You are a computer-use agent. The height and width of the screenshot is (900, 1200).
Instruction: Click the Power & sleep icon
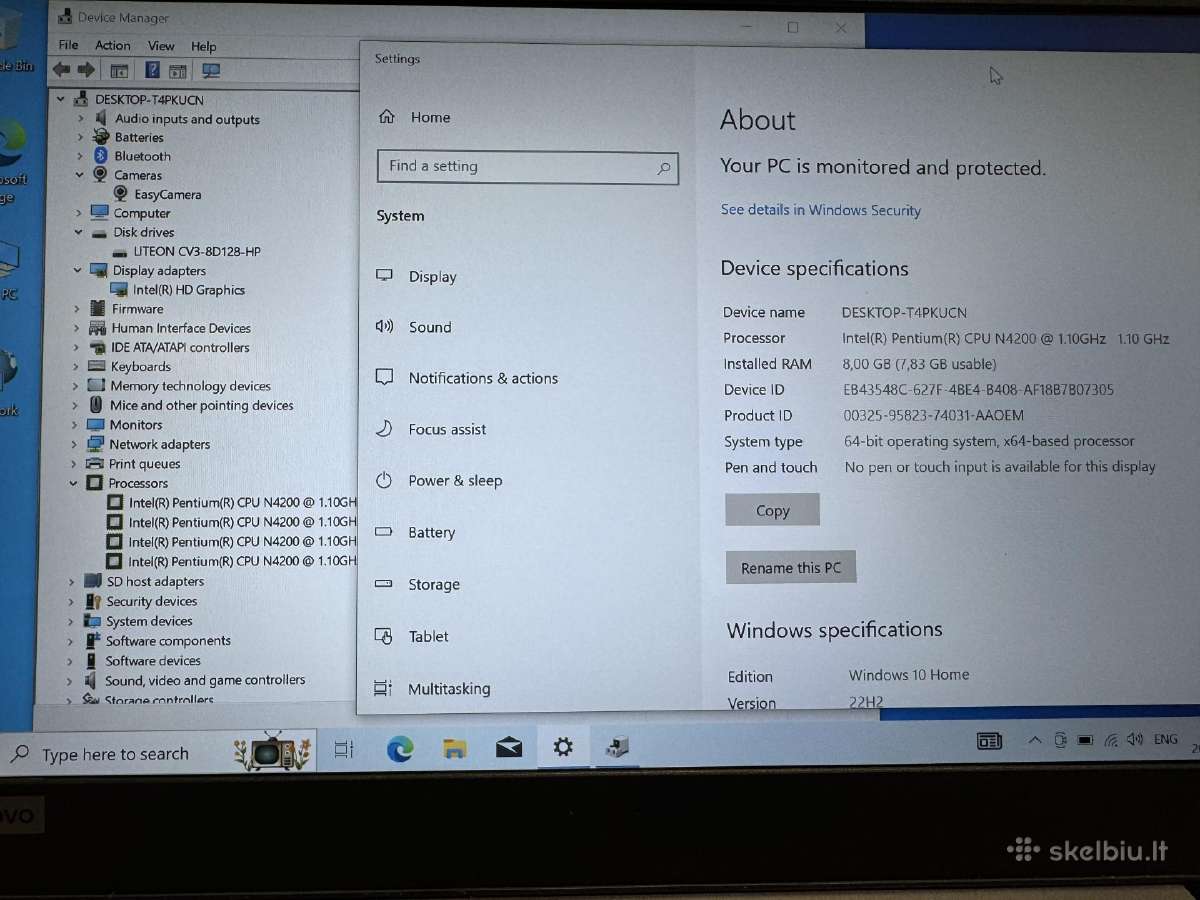(384, 480)
